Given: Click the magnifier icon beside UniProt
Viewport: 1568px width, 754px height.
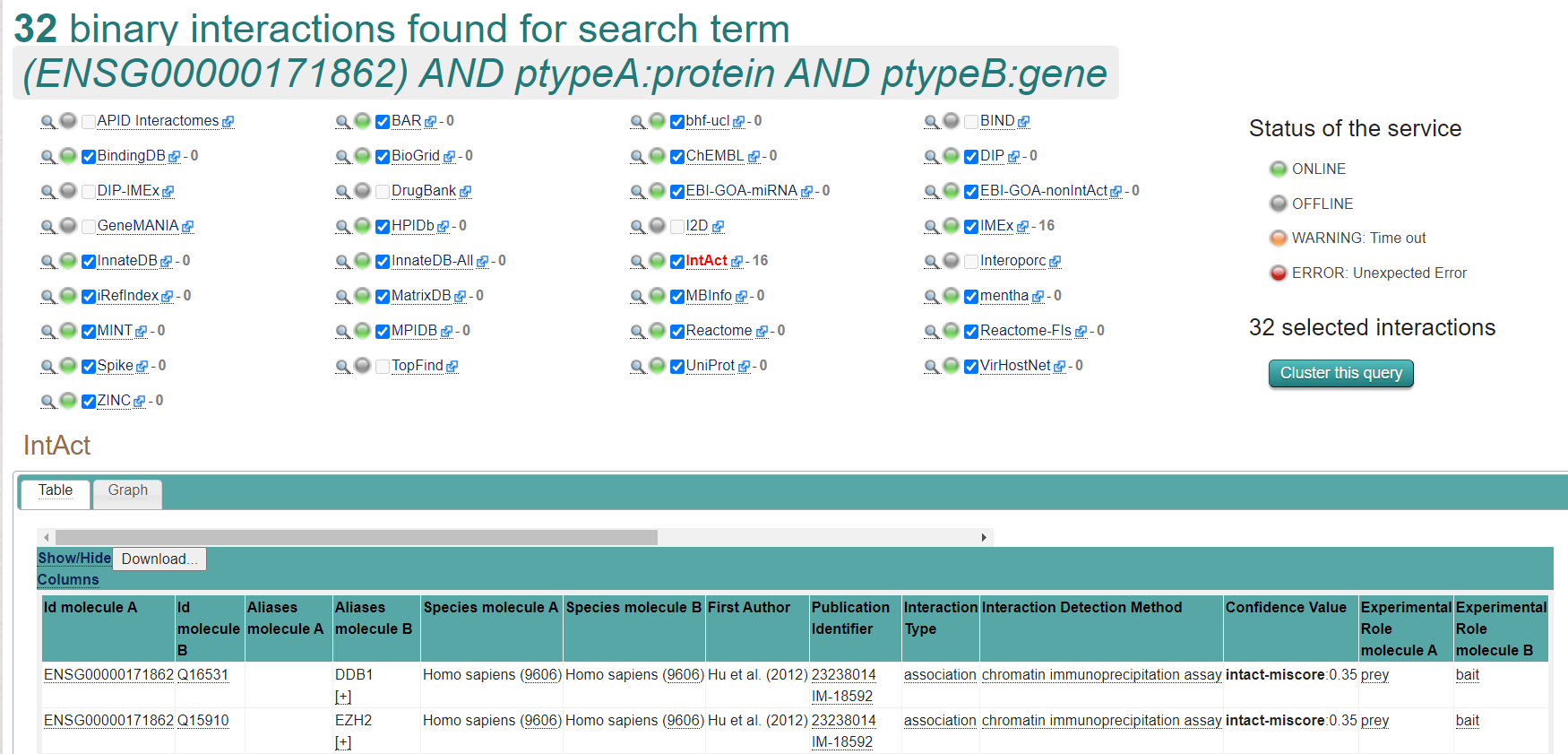Looking at the screenshot, I should click(638, 366).
